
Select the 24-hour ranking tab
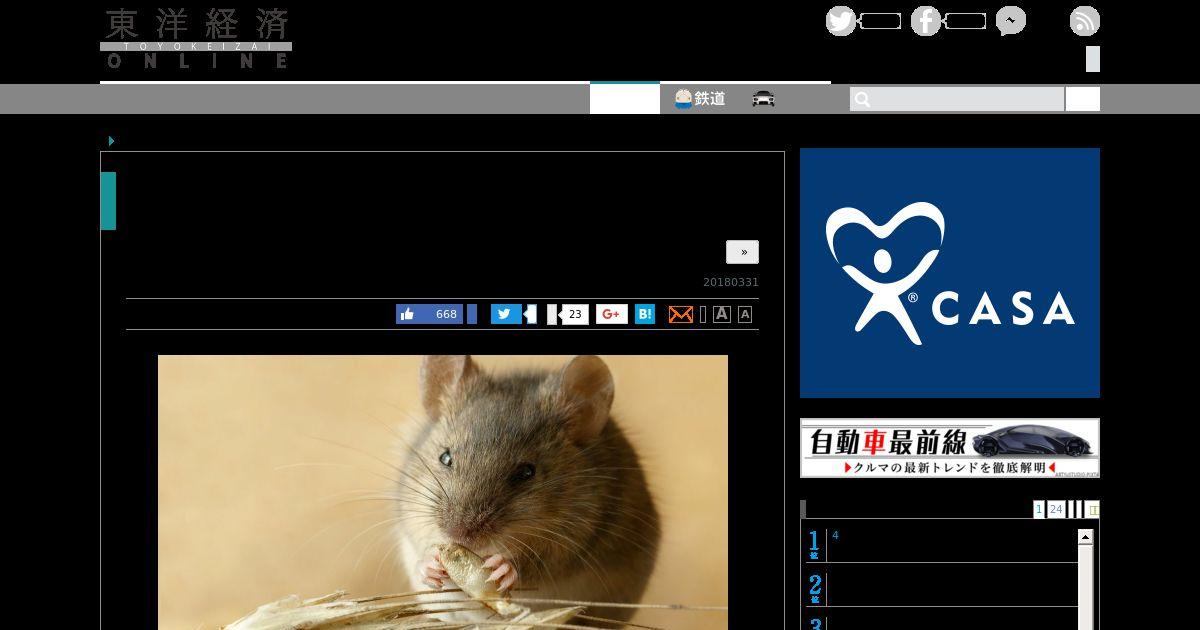[x=1056, y=509]
